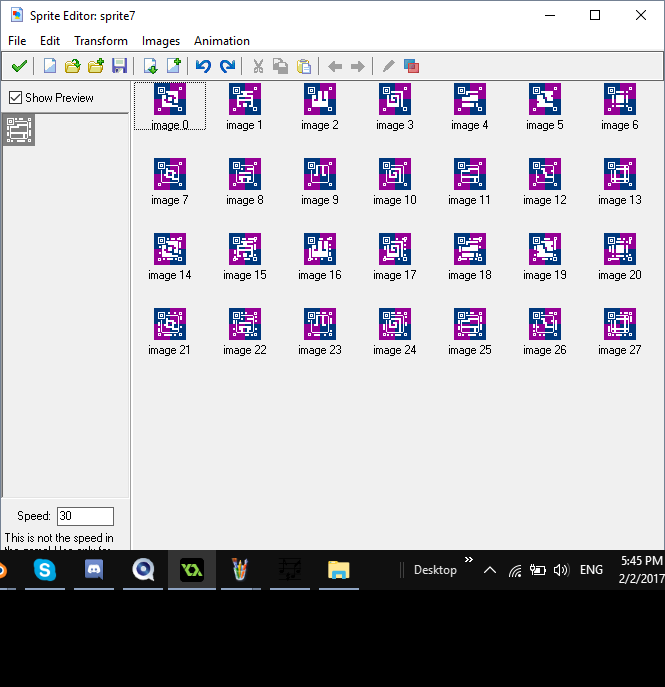Click the Speed input field

tap(85, 516)
